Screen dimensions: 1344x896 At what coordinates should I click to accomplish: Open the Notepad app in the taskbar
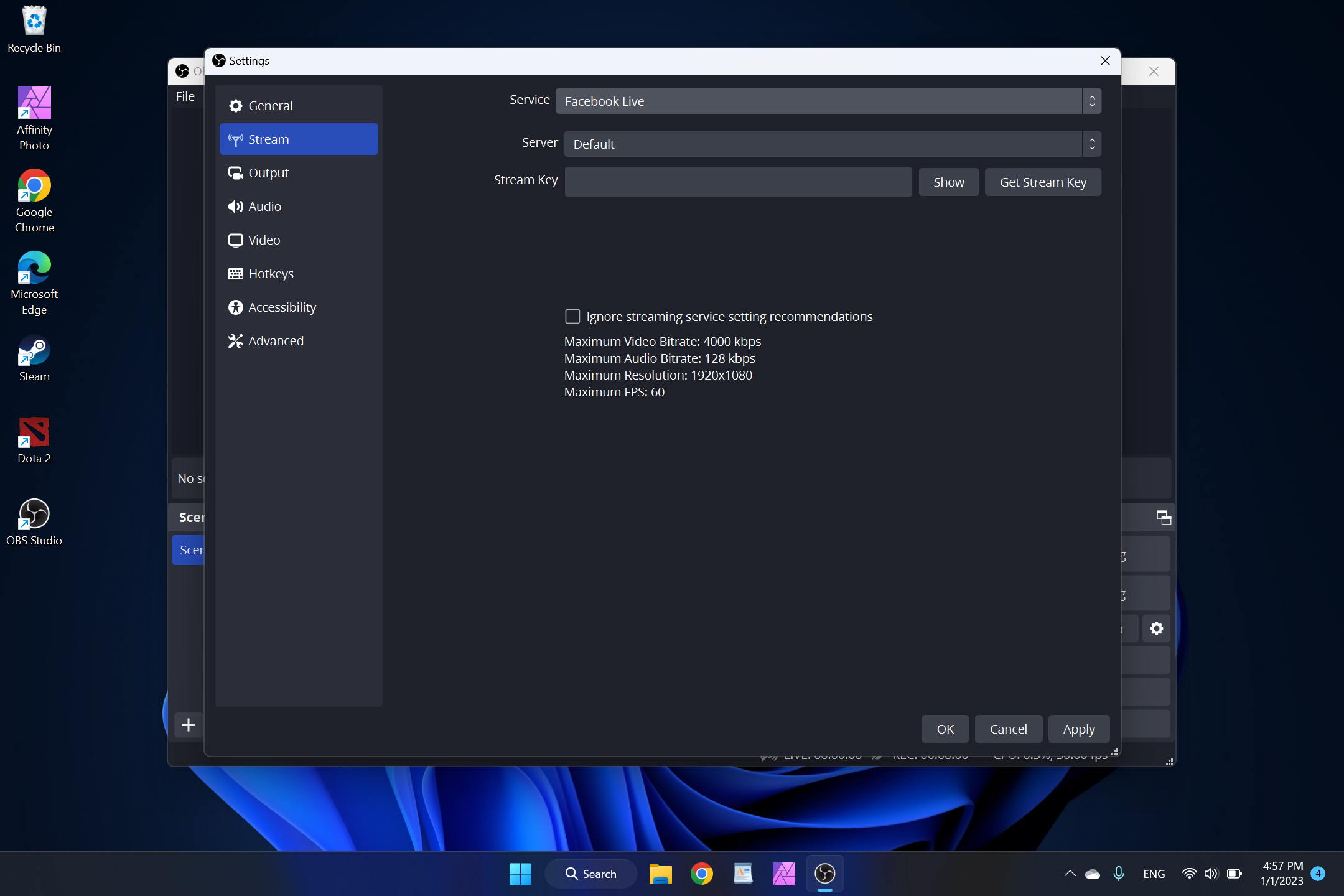tap(742, 874)
